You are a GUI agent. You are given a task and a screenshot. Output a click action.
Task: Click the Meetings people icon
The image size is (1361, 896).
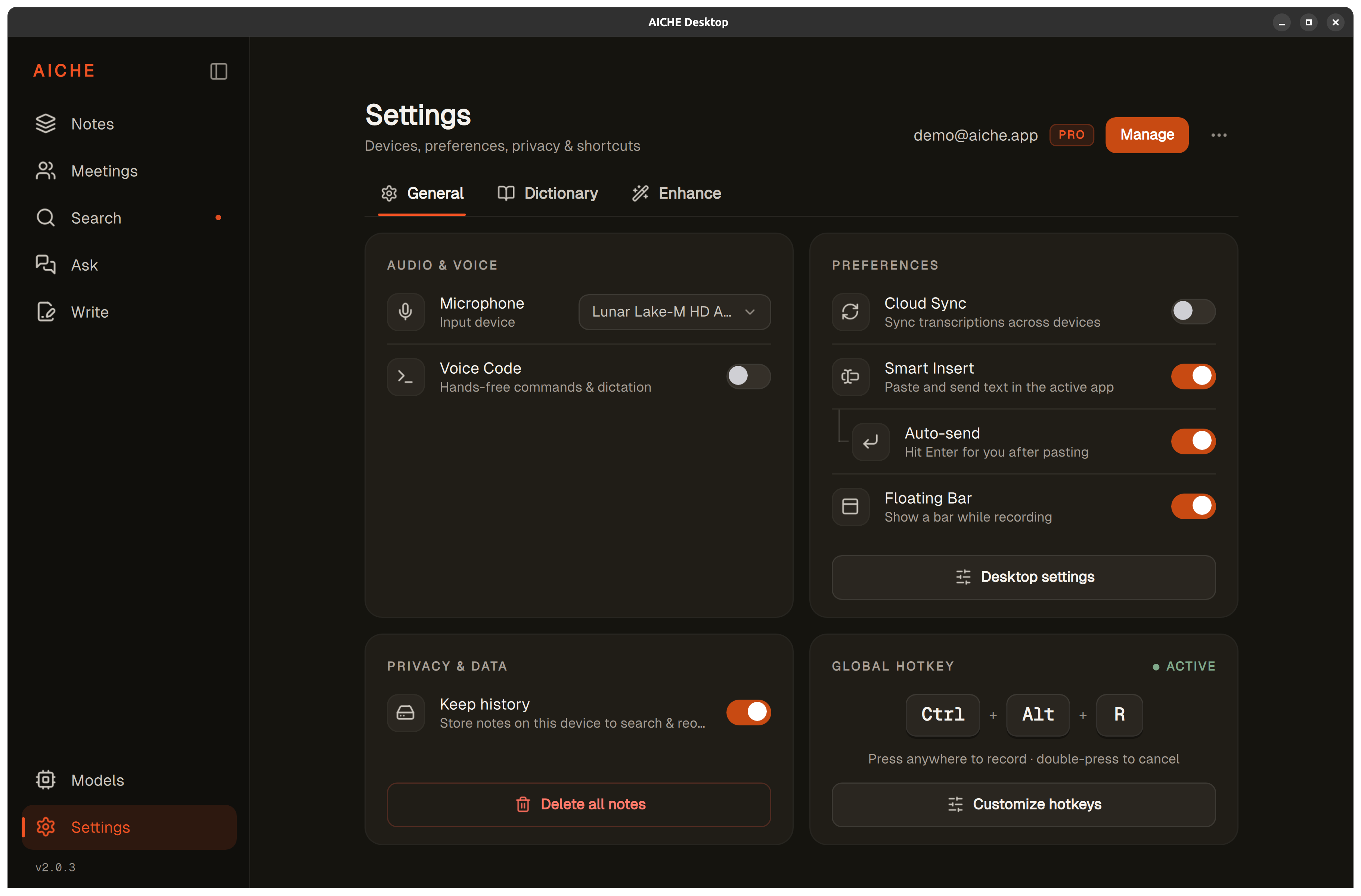click(46, 171)
